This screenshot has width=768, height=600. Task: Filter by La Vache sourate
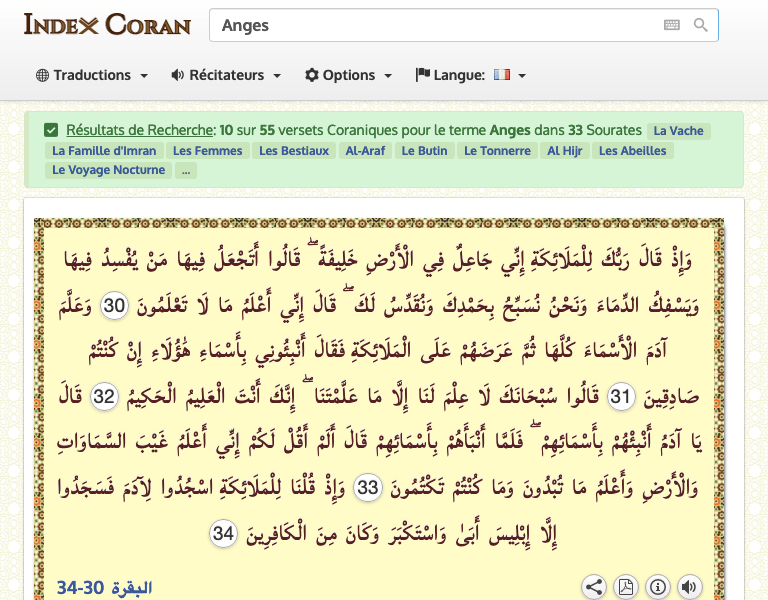[x=678, y=131]
